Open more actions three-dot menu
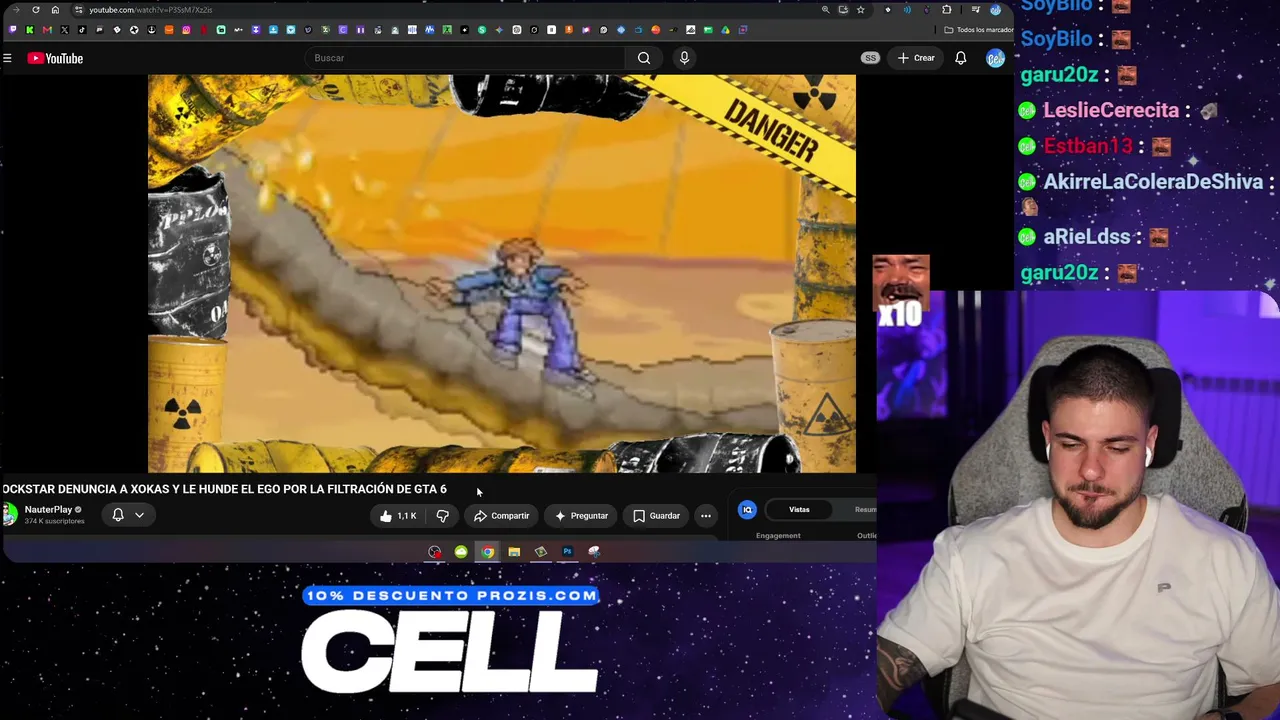 click(706, 516)
